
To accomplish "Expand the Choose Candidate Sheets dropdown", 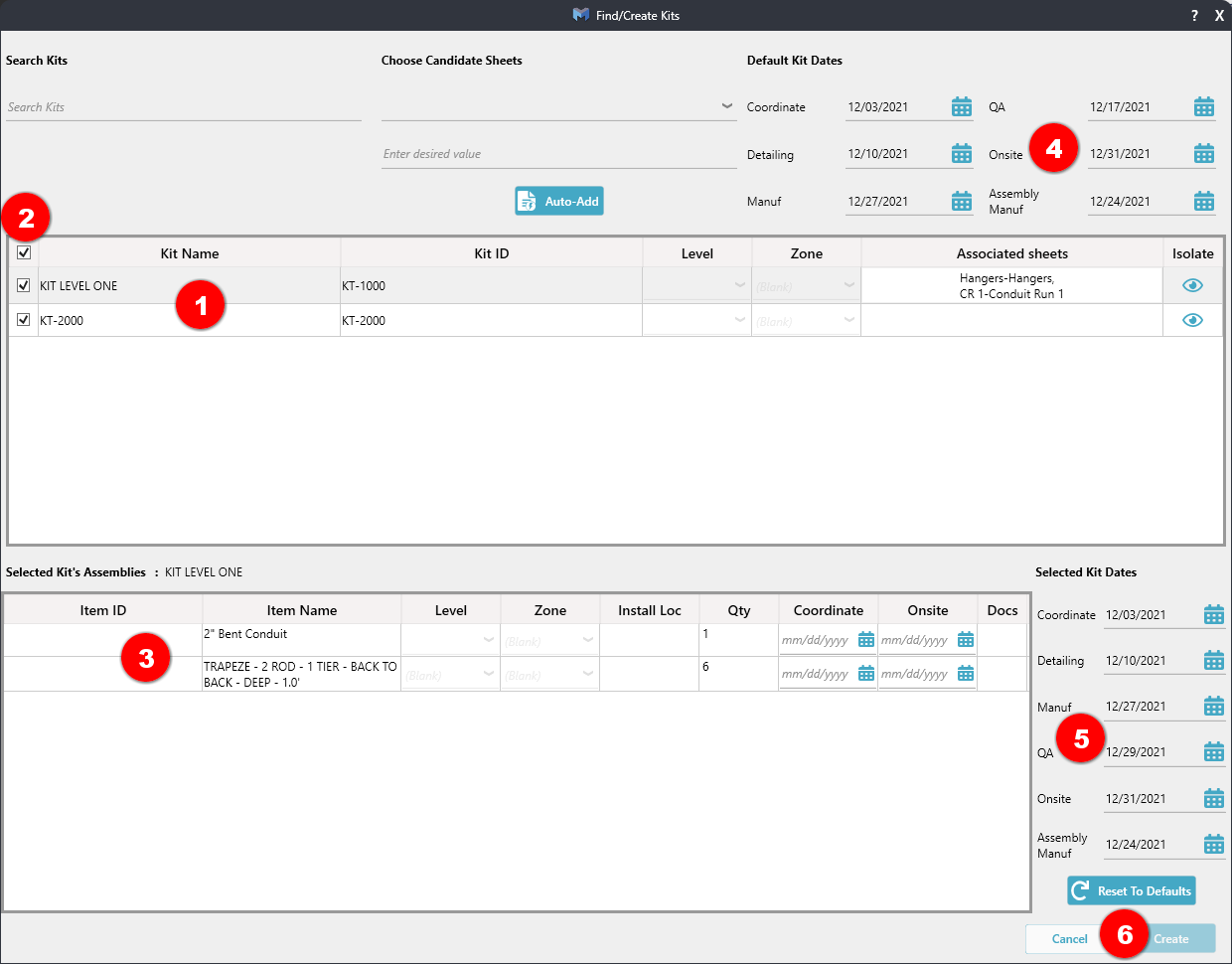I will tap(727, 106).
